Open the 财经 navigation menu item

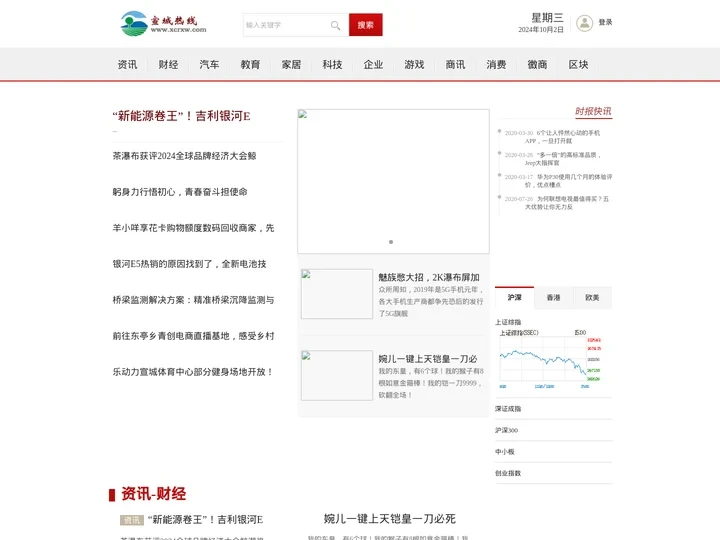coord(168,65)
